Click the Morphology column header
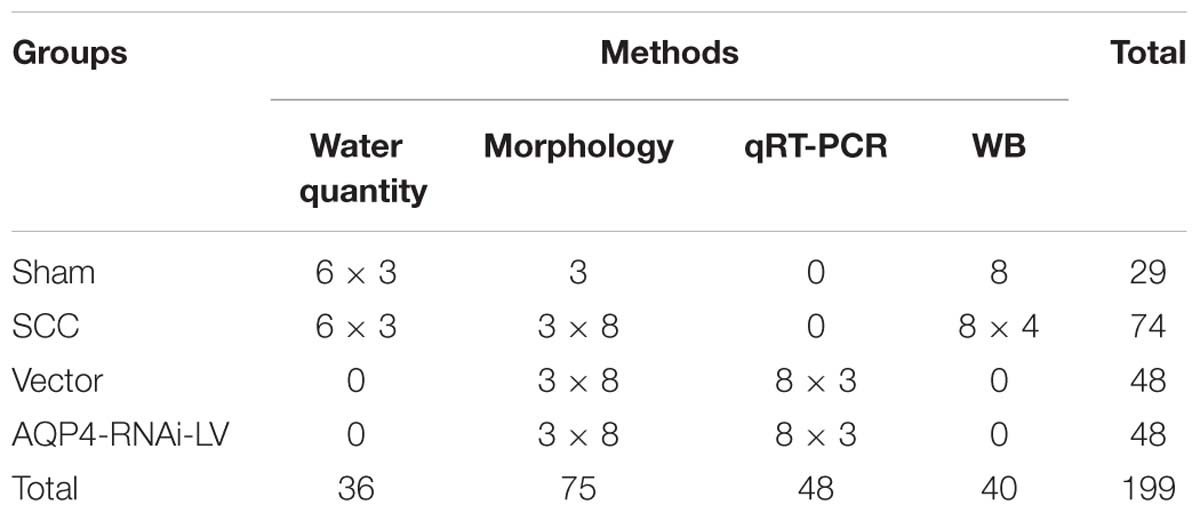 [x=579, y=147]
